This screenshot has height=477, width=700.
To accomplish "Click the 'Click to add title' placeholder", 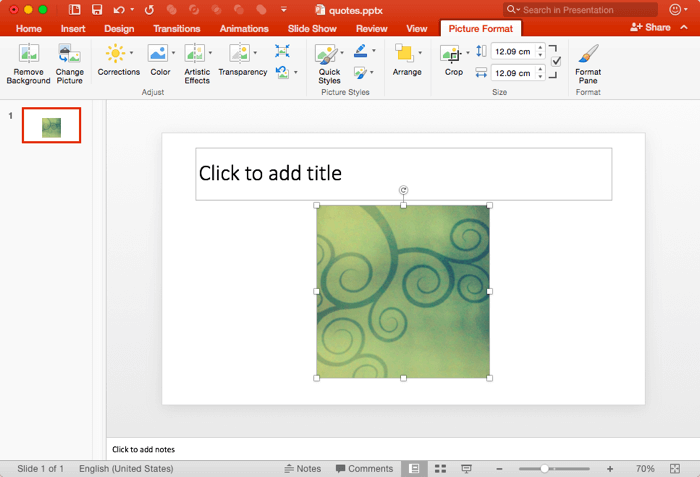I will point(404,174).
